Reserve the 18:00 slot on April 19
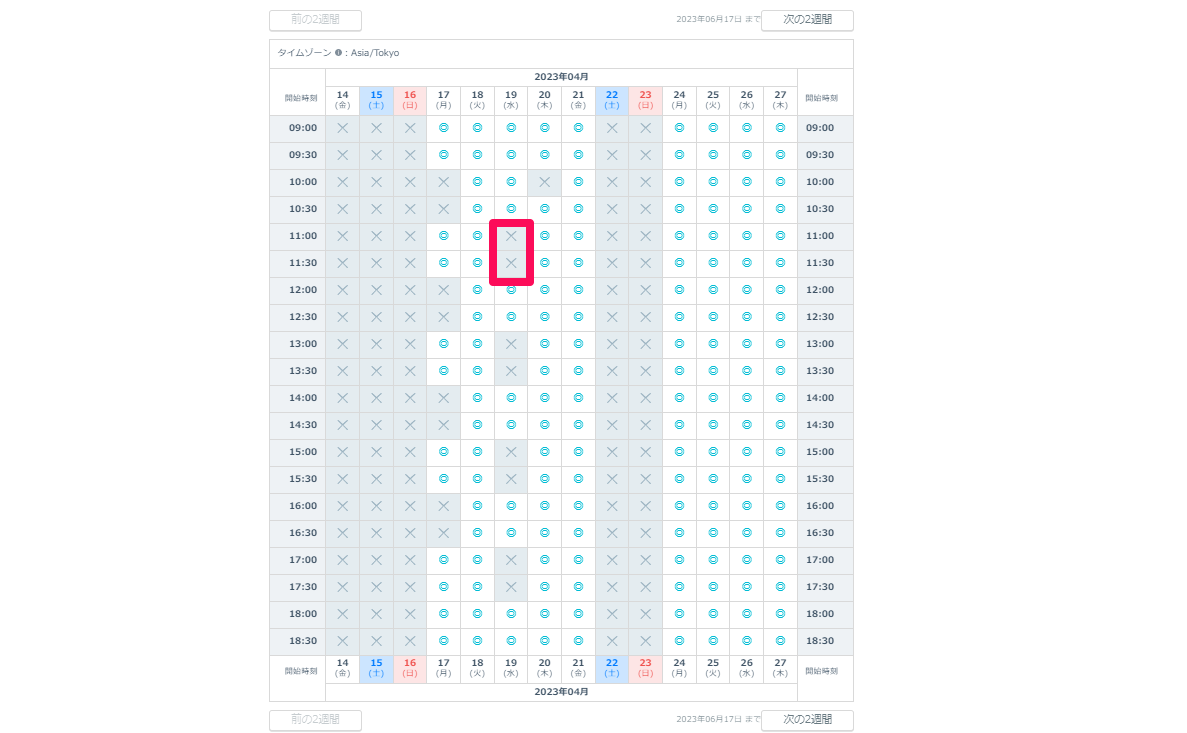Screen dimensions: 1187x733 511,614
